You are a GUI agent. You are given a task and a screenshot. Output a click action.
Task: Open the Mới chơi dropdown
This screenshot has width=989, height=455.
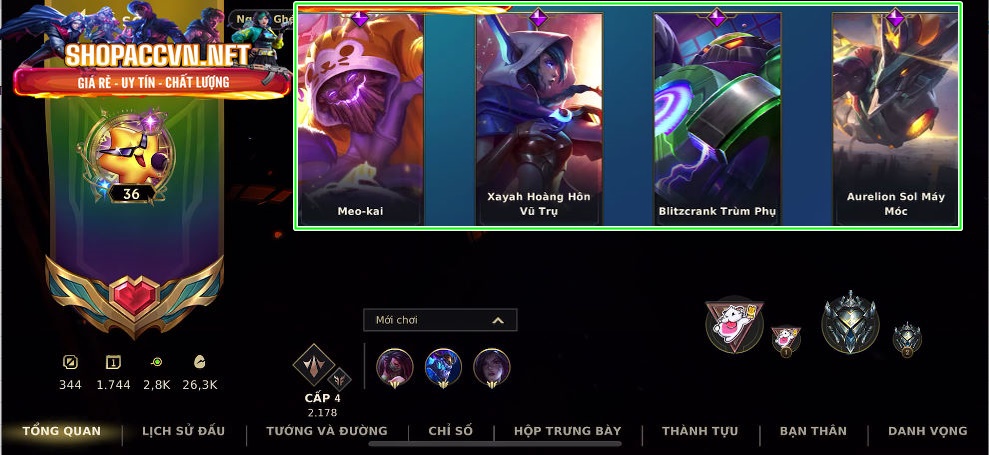point(440,320)
